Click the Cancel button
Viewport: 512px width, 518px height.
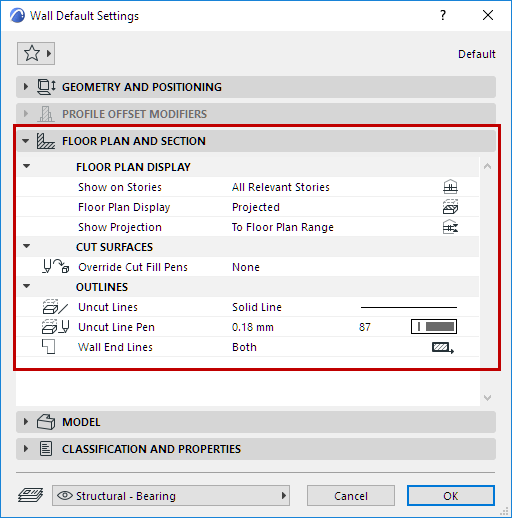click(x=351, y=496)
